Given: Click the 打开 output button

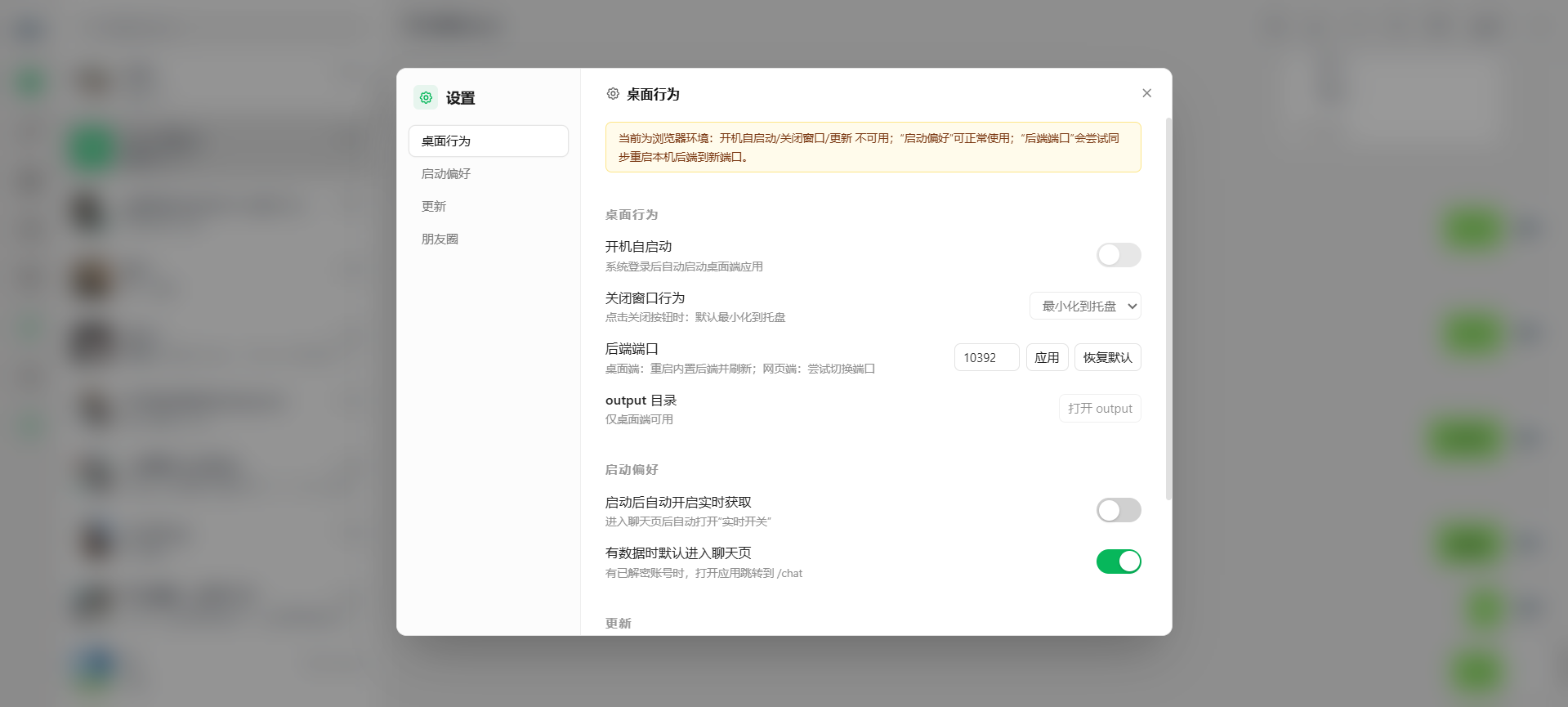Looking at the screenshot, I should click(1100, 408).
